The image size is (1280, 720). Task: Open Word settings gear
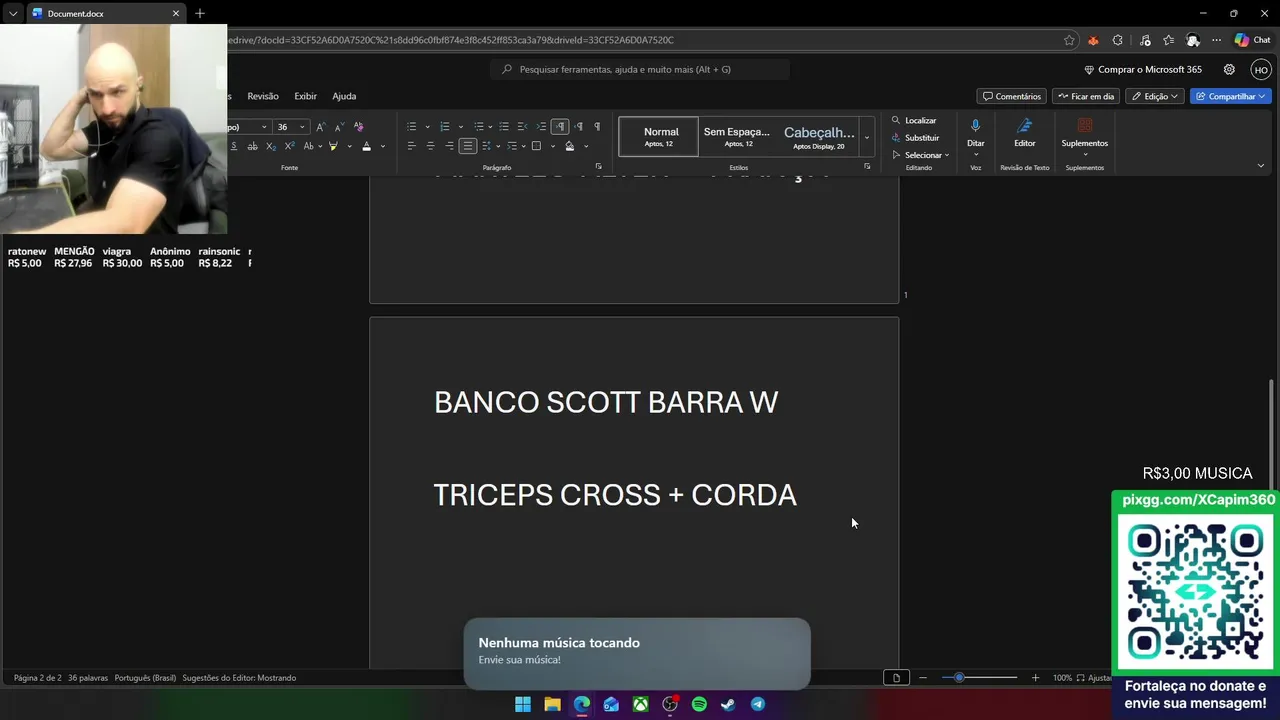1229,70
